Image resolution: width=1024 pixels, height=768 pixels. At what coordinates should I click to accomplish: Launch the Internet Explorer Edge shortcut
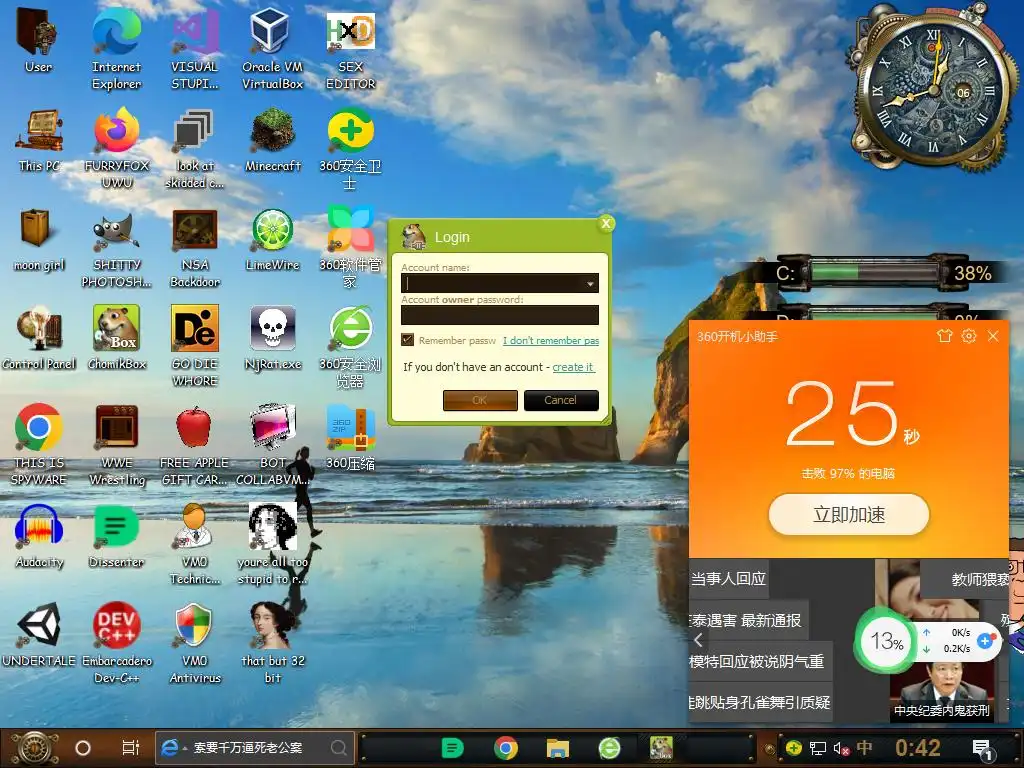pos(116,49)
